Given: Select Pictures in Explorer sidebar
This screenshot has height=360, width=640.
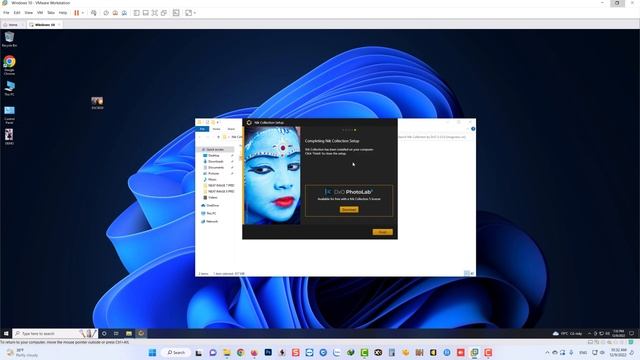Looking at the screenshot, I should [x=213, y=173].
